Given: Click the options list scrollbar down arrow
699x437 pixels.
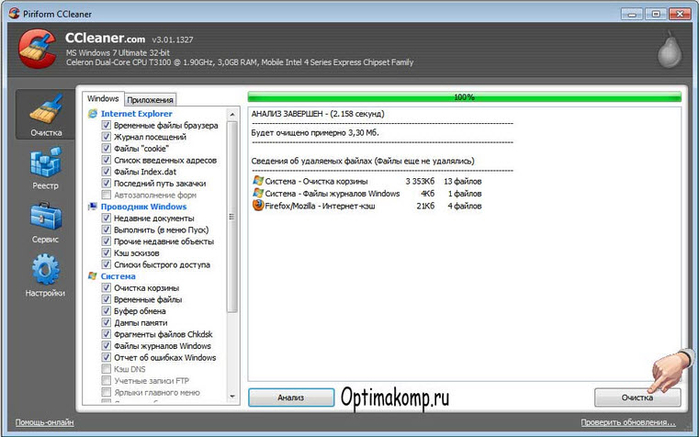Looking at the screenshot, I should click(x=232, y=396).
